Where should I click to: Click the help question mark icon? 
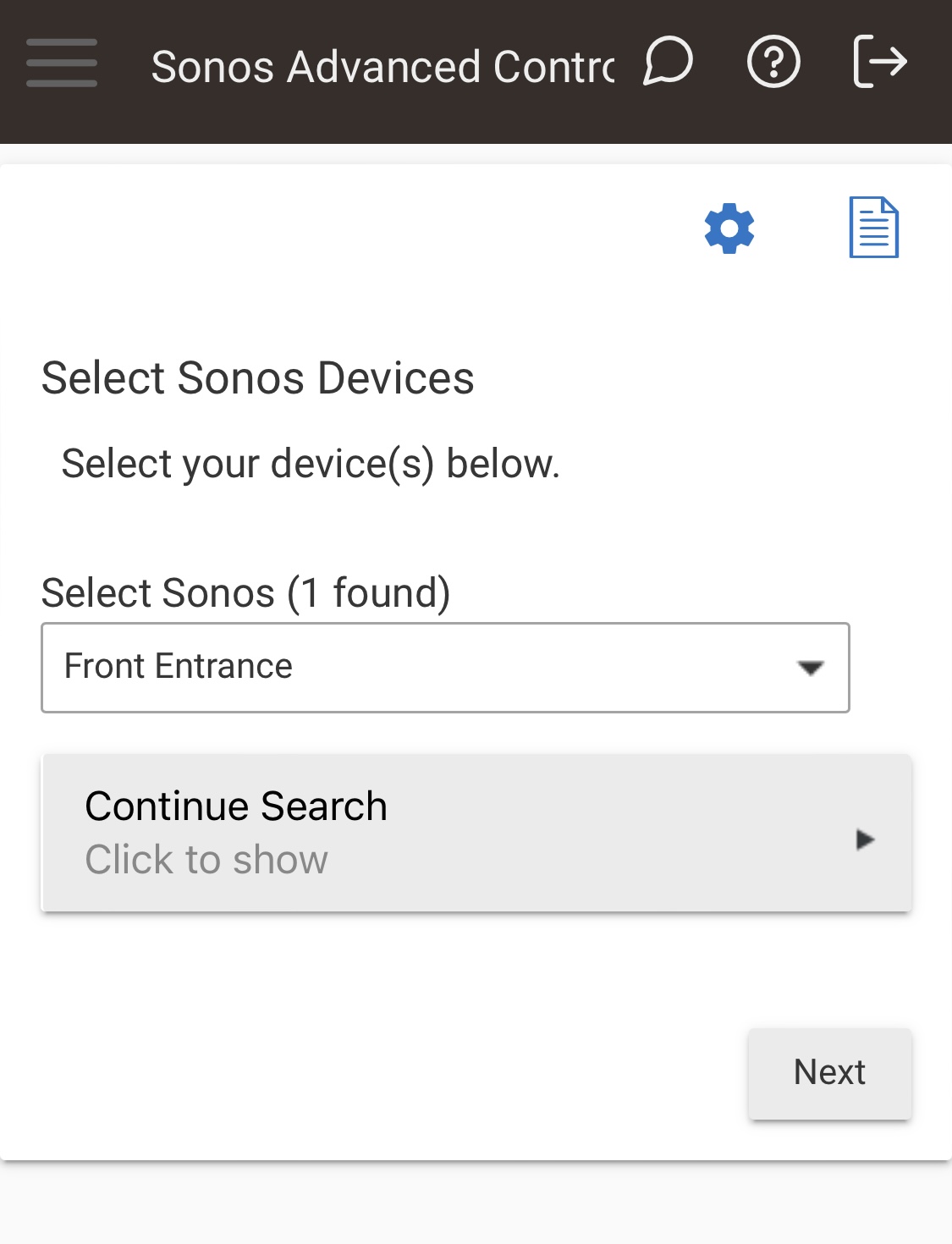pos(773,62)
